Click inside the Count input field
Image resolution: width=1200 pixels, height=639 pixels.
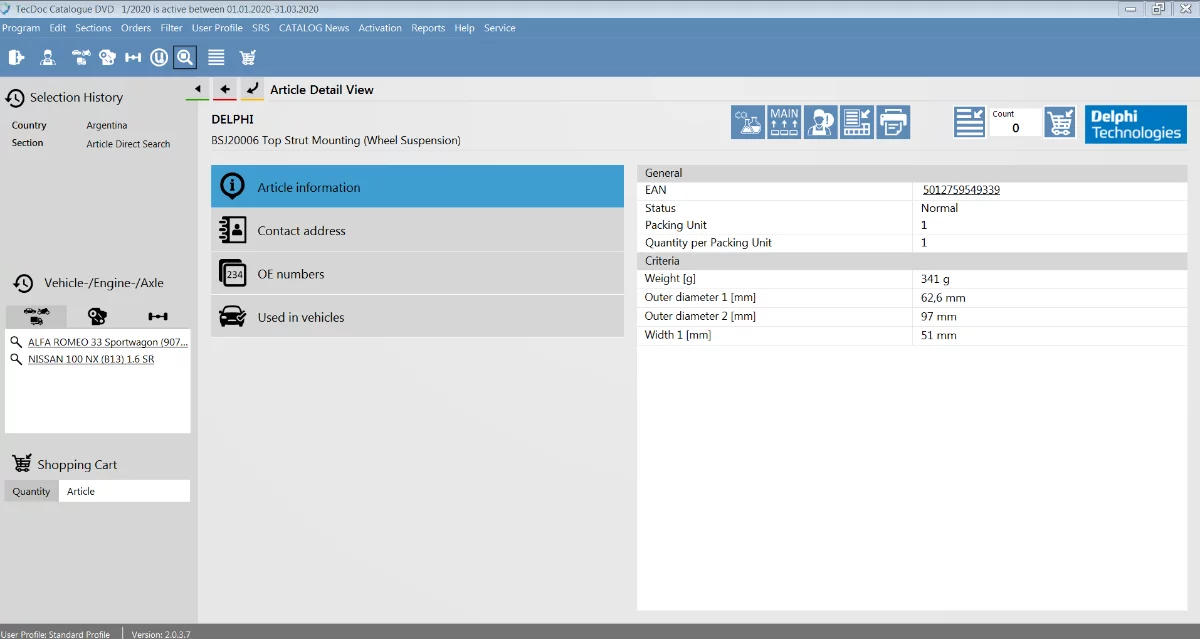[x=1015, y=126]
